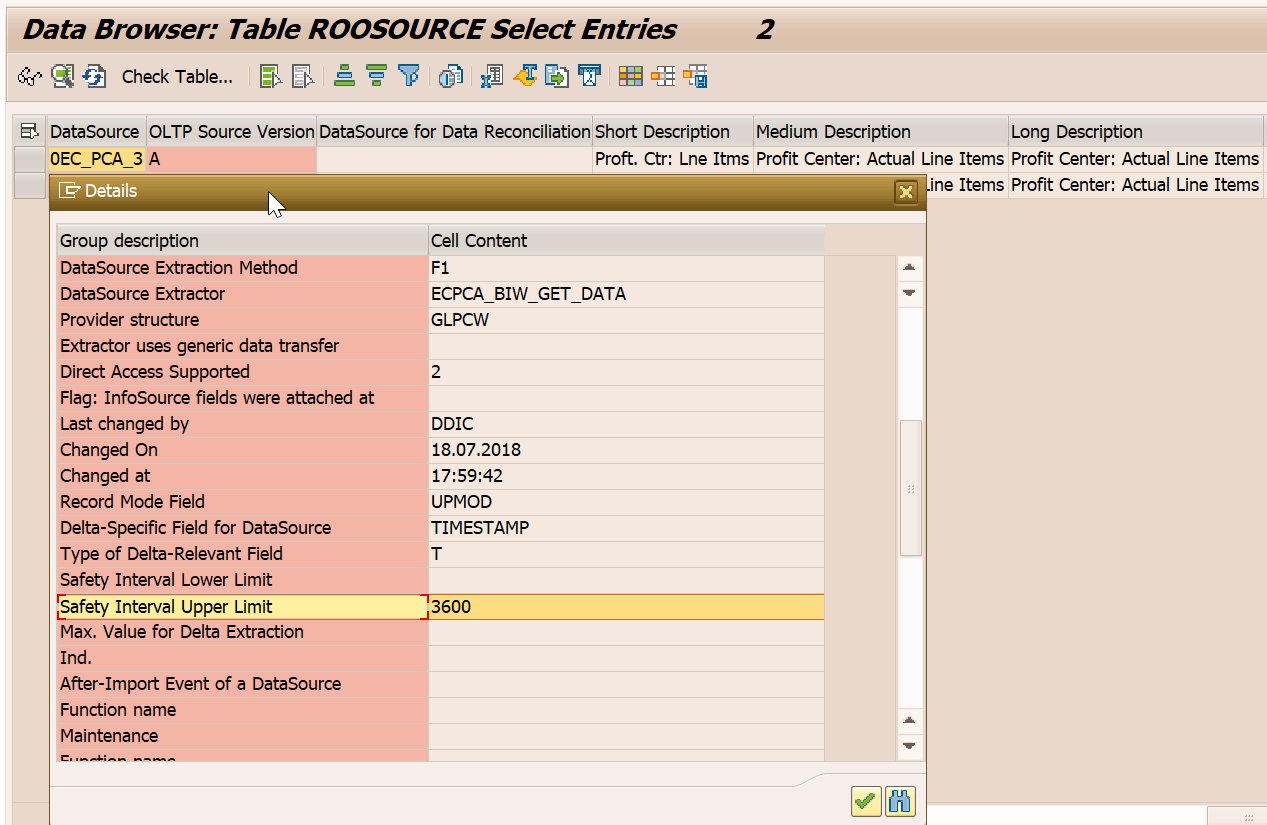
Task: Click upper scroll-down arrow in Details list
Action: click(909, 293)
